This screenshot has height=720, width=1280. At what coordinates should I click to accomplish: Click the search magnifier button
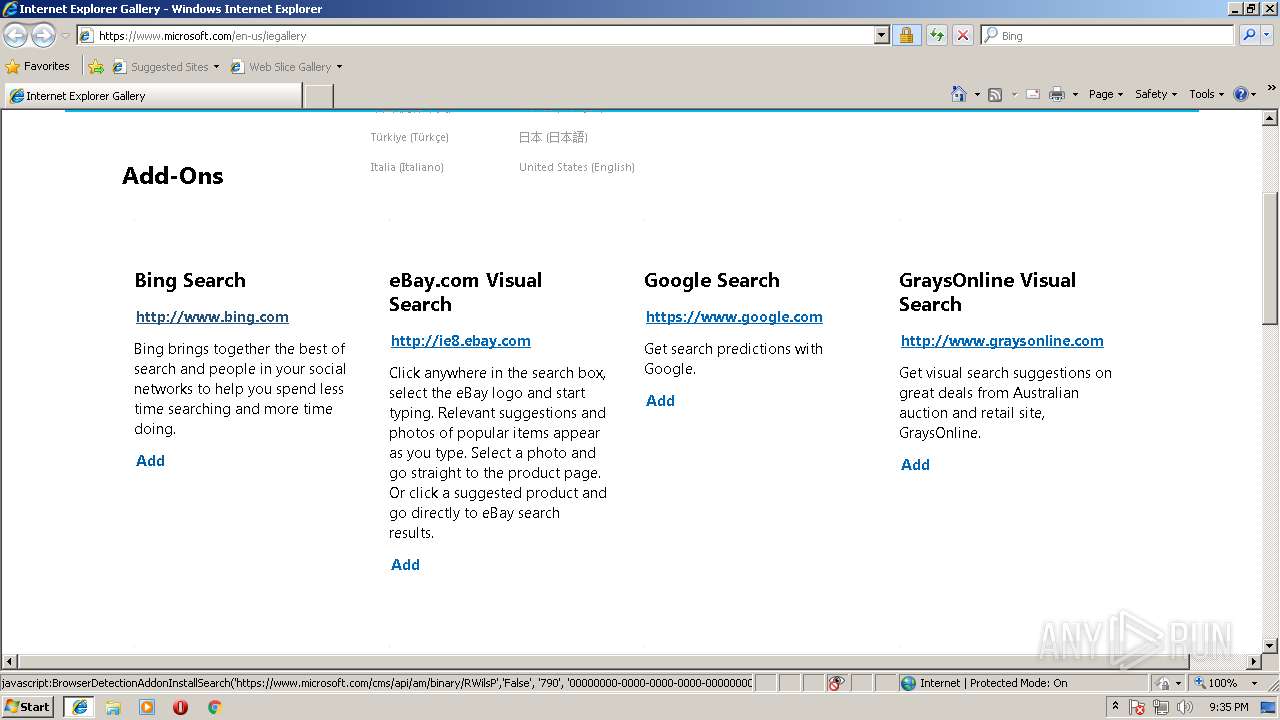1248,35
